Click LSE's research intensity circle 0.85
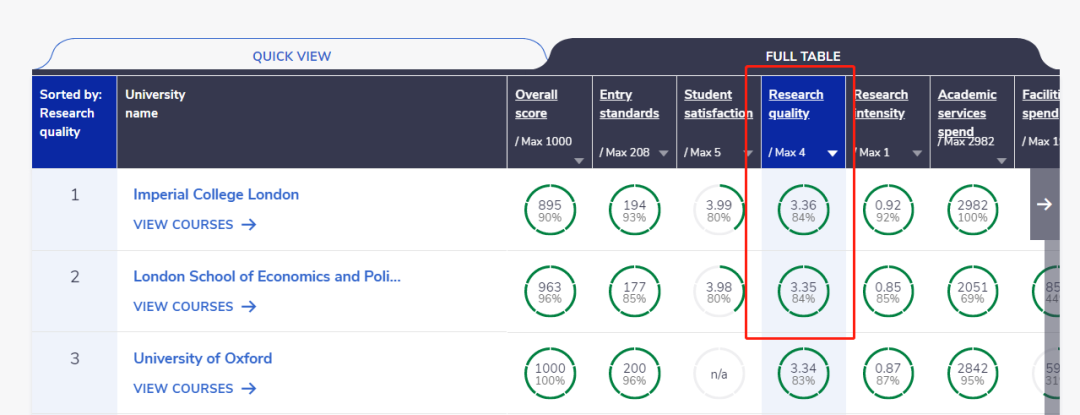The width and height of the screenshot is (1080, 415). tap(888, 292)
